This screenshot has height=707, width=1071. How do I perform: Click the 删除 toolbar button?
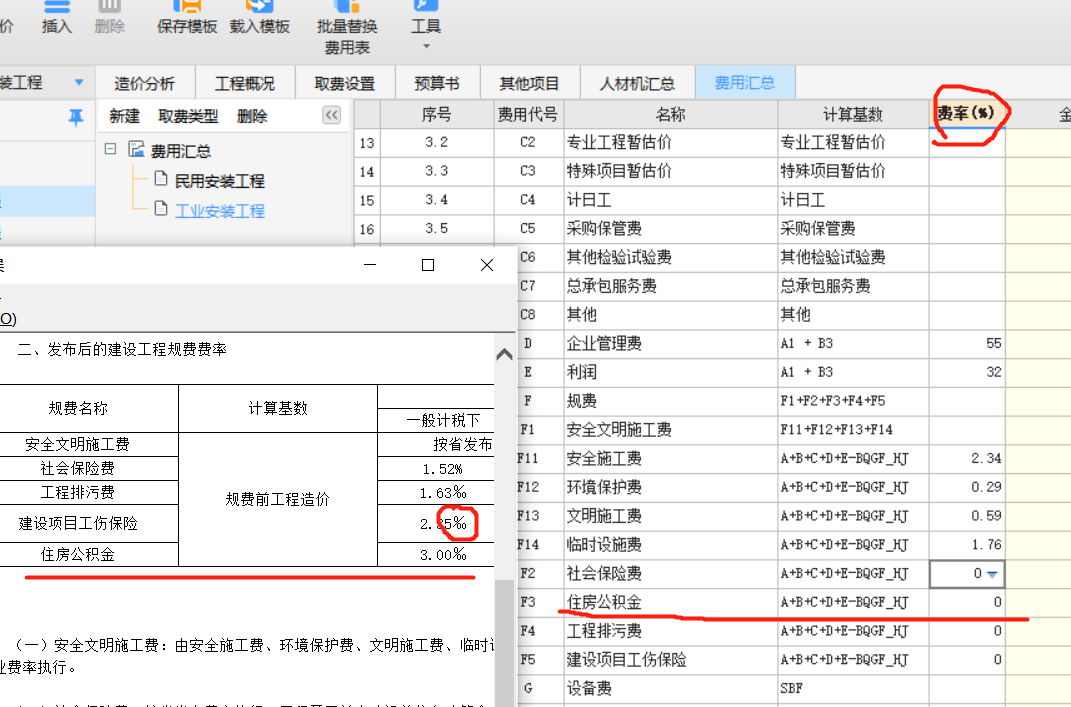coord(109,18)
